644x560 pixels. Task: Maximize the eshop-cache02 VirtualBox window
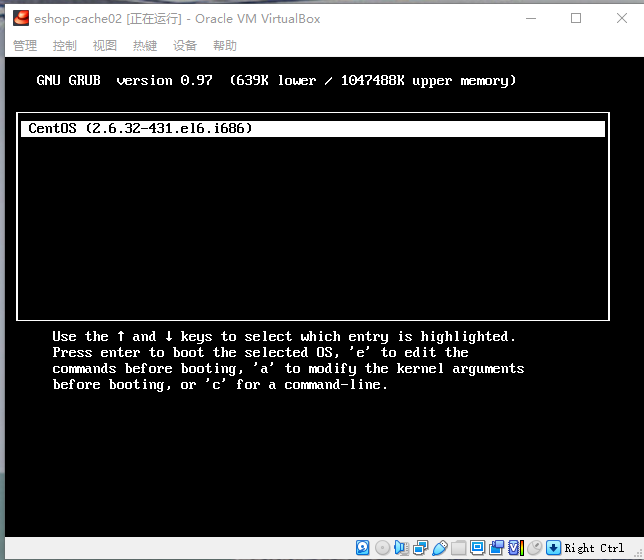576,18
